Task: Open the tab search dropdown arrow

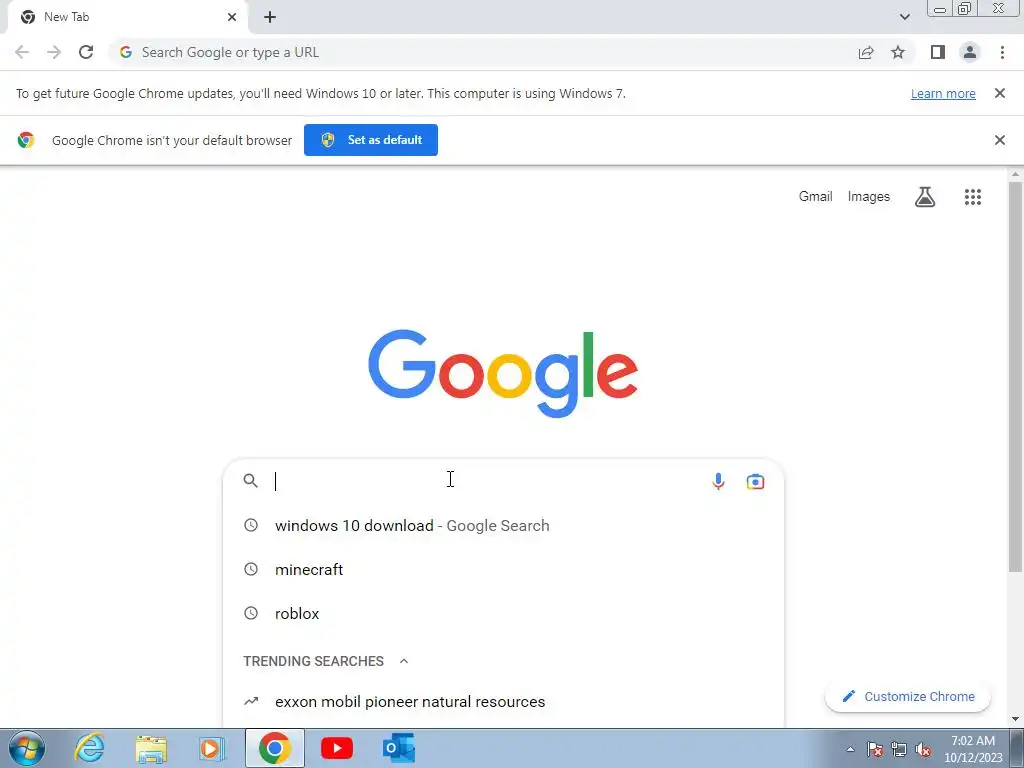Action: pyautogui.click(x=904, y=17)
